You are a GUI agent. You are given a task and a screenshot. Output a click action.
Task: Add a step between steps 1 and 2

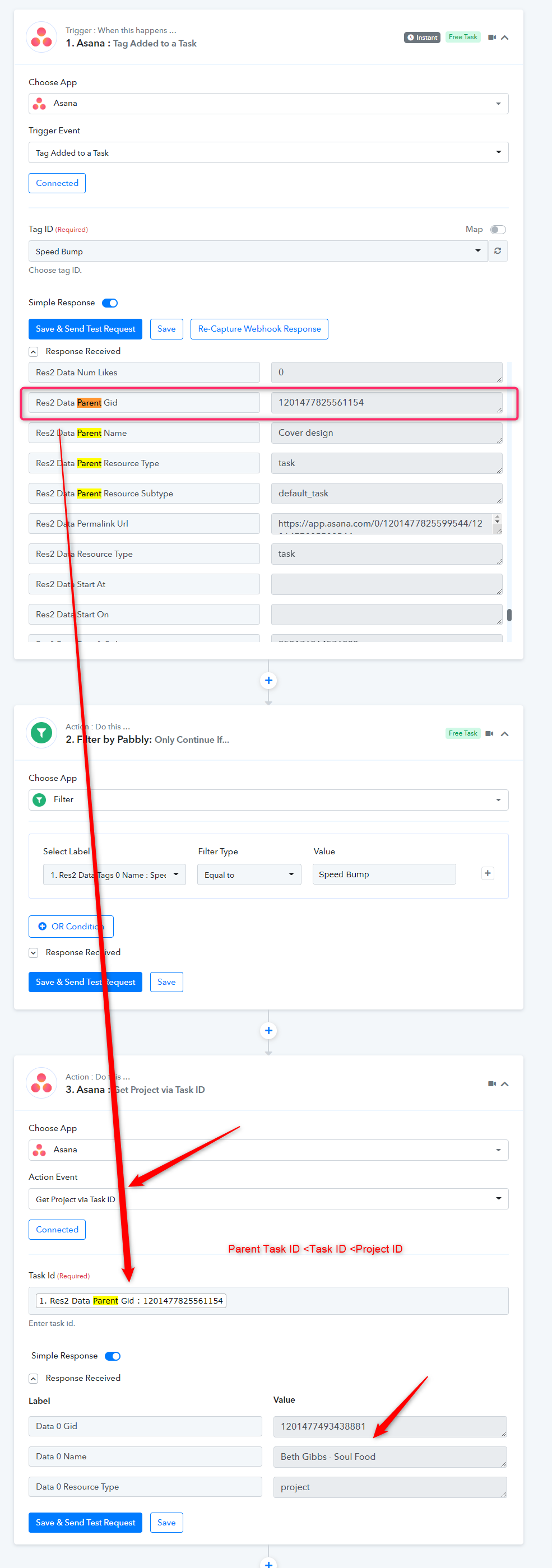(268, 681)
